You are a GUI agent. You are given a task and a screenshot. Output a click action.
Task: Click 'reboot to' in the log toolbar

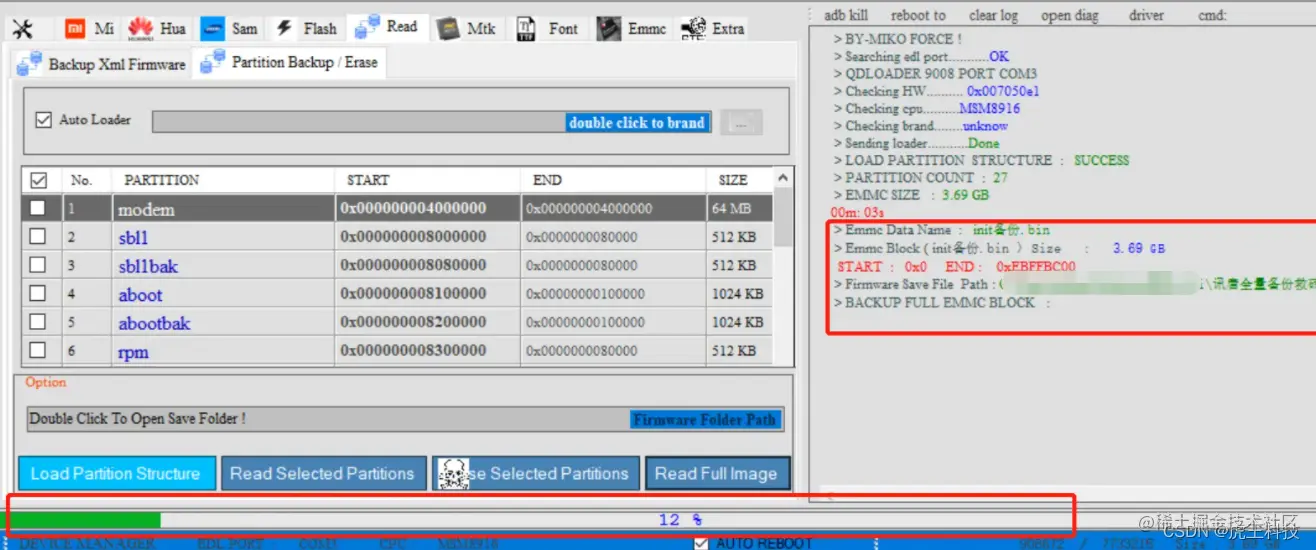[918, 15]
